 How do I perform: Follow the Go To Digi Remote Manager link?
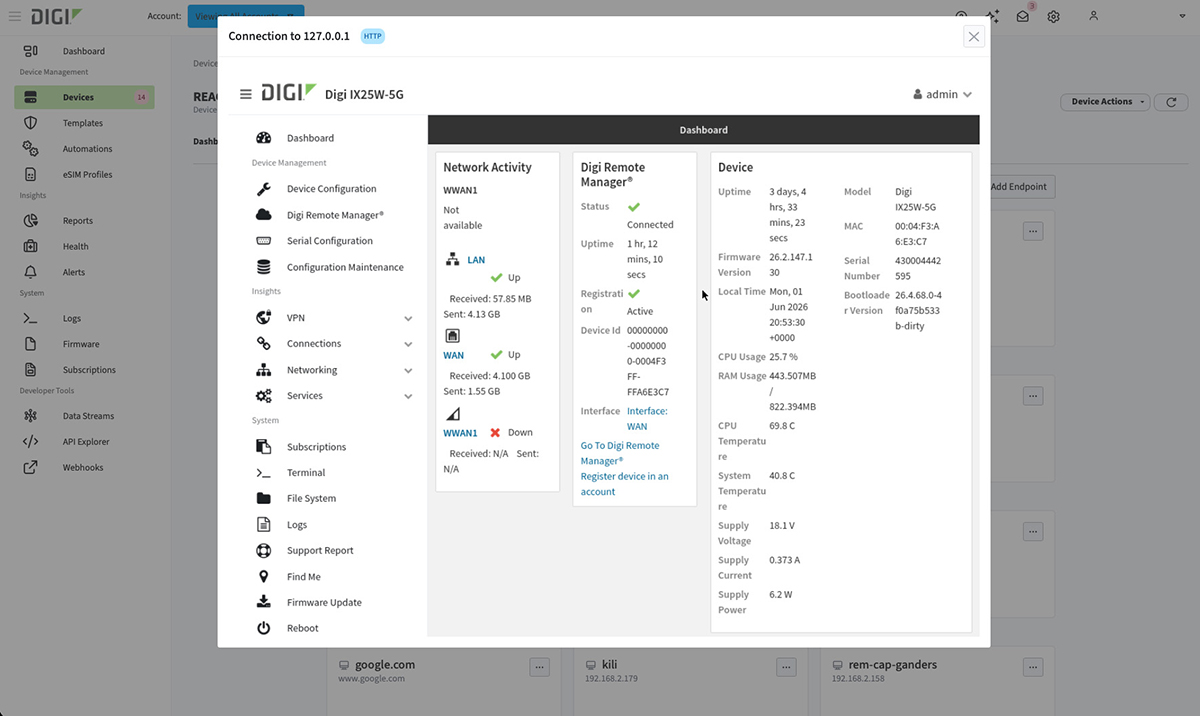(x=620, y=453)
